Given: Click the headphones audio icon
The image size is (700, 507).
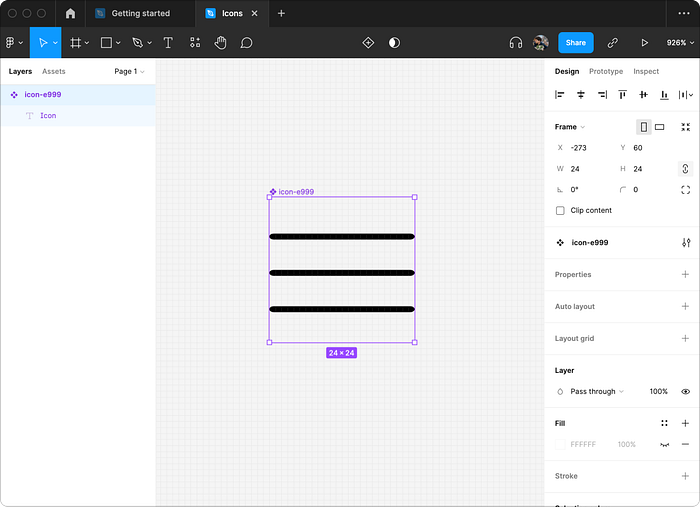Looking at the screenshot, I should [516, 43].
